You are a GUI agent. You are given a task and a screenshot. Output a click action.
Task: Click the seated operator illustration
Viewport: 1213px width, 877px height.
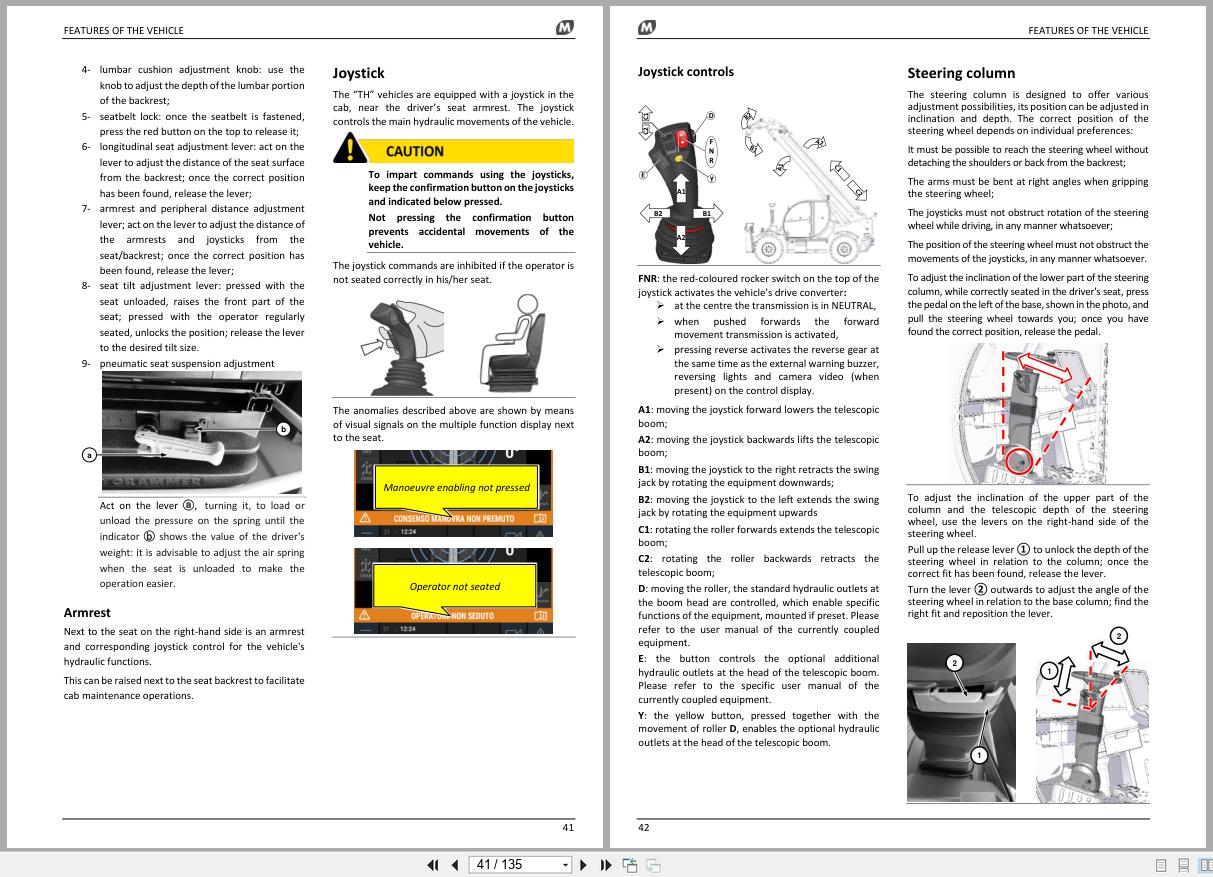(514, 344)
